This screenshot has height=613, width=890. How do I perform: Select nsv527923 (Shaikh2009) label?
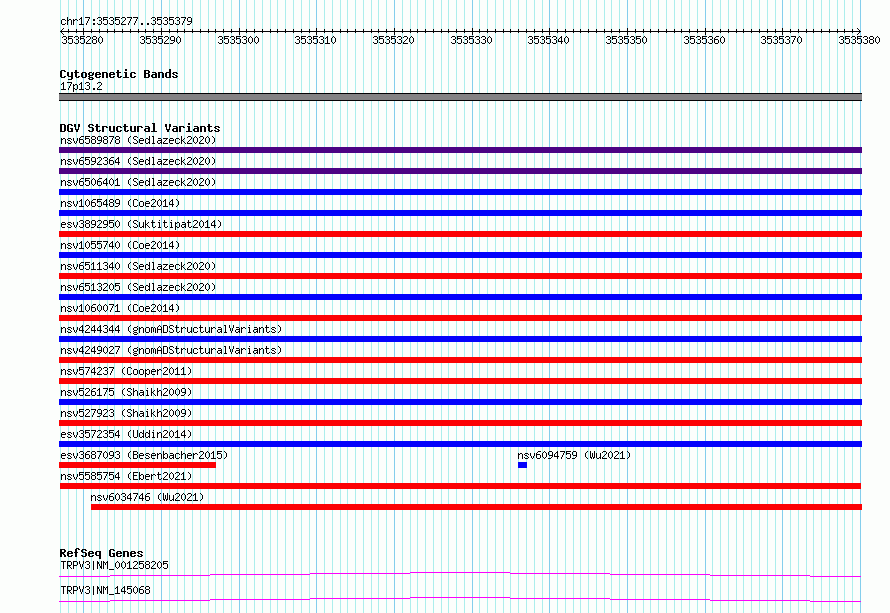[126, 413]
